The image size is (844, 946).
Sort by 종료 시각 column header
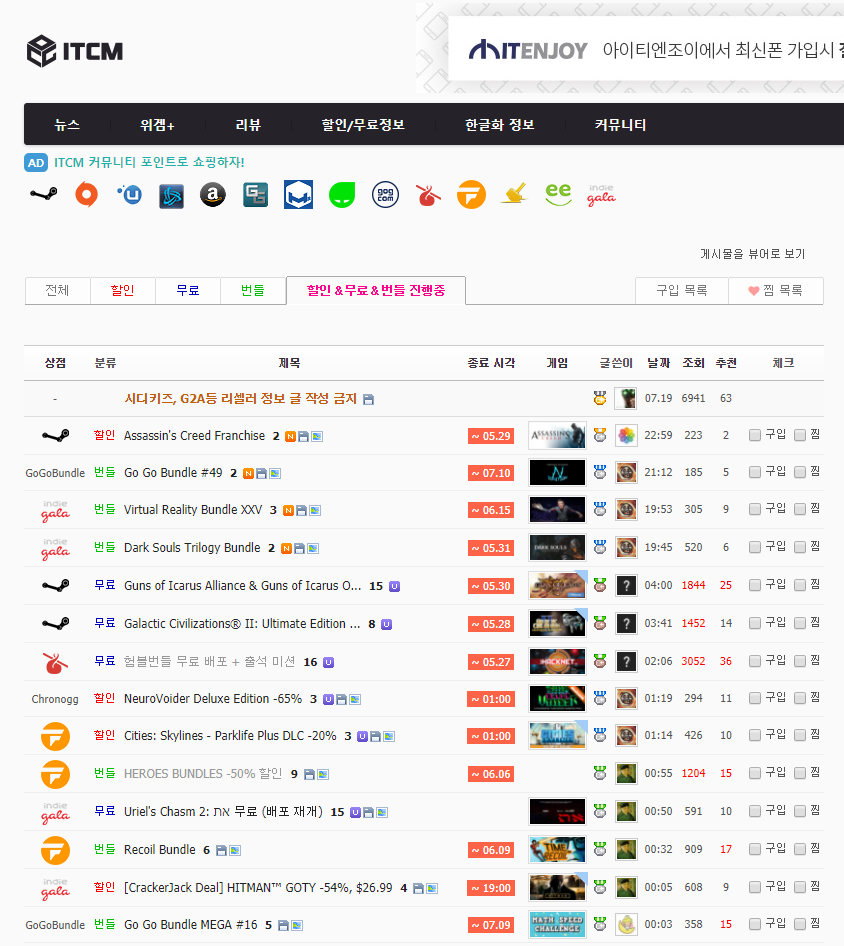491,363
